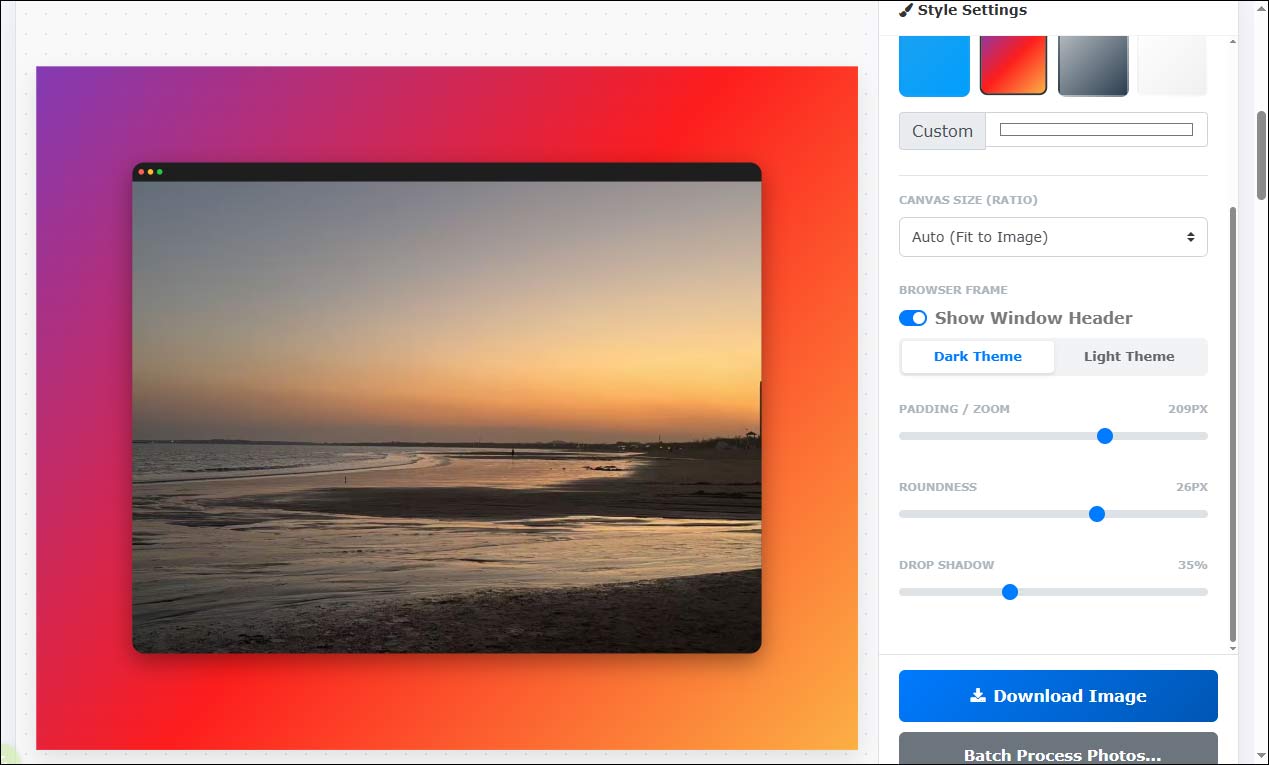The image size is (1269, 765).
Task: Toggle off Show Window Header
Action: pos(912,317)
